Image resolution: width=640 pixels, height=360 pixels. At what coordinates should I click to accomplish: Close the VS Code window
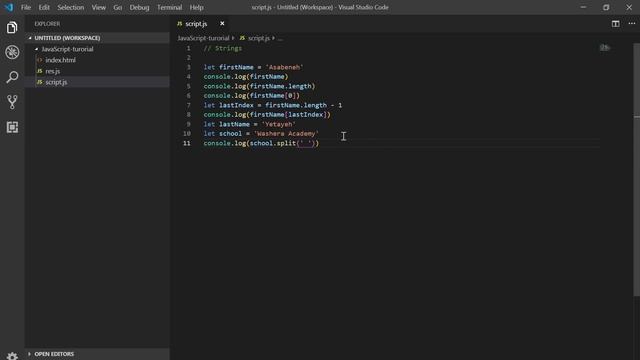pyautogui.click(x=629, y=7)
